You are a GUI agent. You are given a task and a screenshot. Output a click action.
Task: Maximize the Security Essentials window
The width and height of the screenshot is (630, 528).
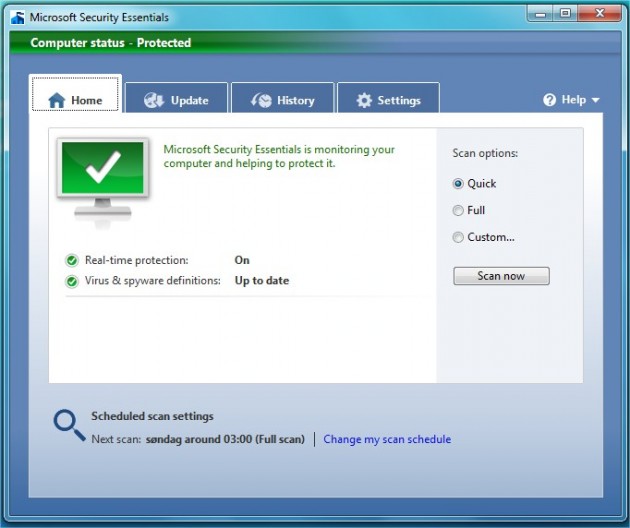click(565, 14)
